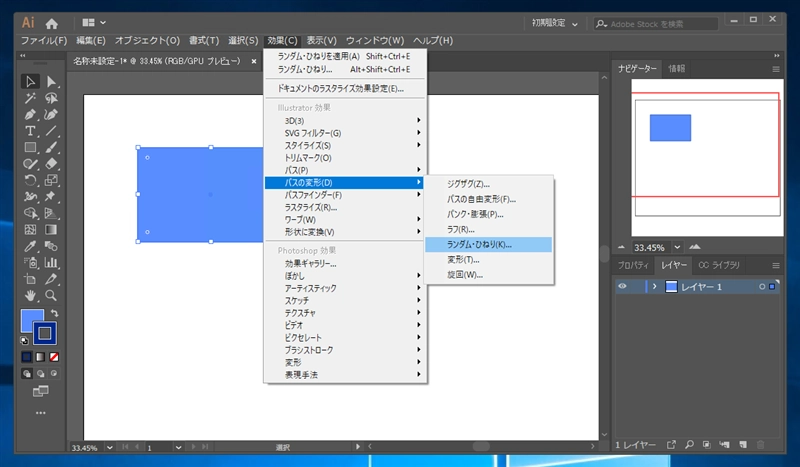This screenshot has width=800, height=467.
Task: Select the Pen tool
Action: [30, 114]
